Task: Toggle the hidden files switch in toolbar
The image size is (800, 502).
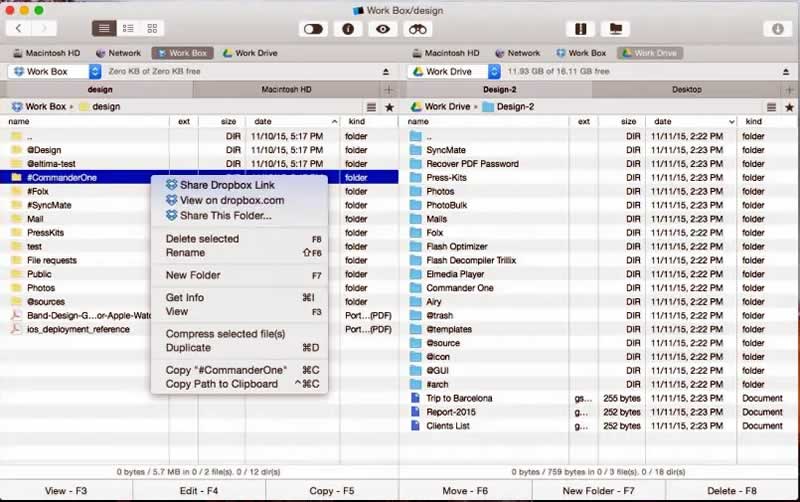Action: click(x=313, y=29)
